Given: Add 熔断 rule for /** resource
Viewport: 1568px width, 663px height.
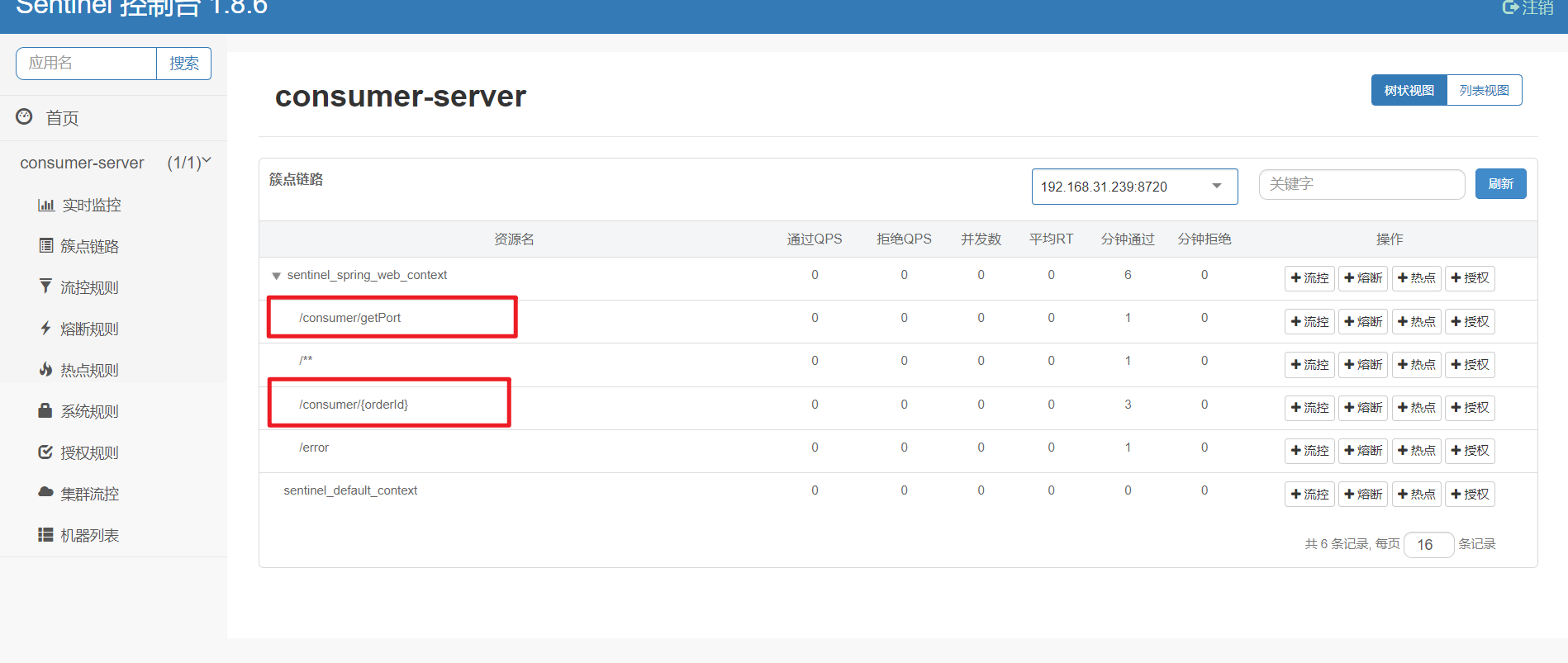Looking at the screenshot, I should tap(1363, 364).
